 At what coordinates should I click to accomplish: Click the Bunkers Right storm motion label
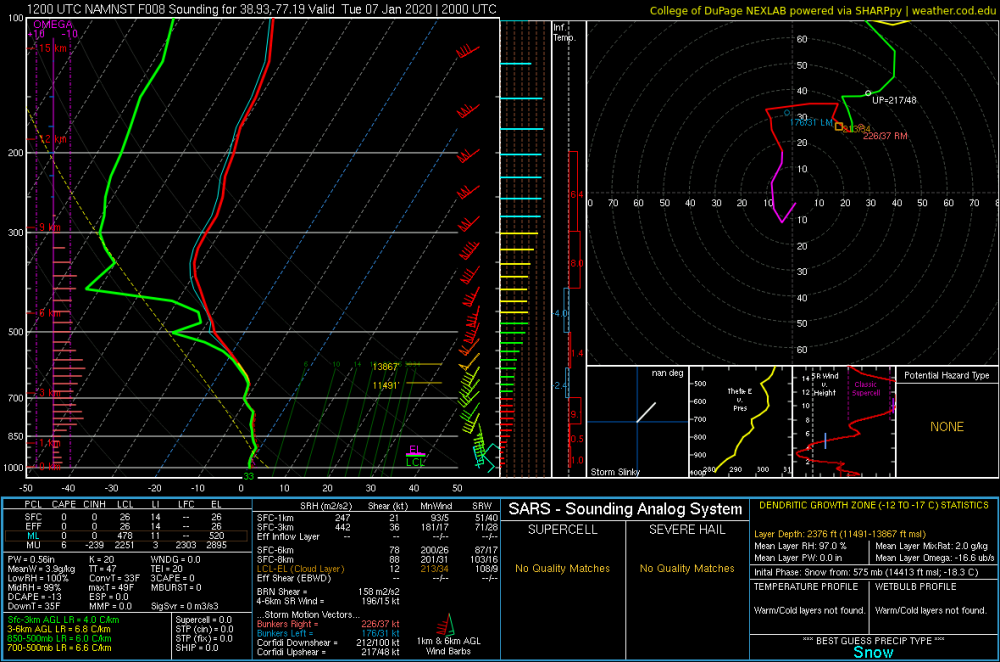[284, 624]
